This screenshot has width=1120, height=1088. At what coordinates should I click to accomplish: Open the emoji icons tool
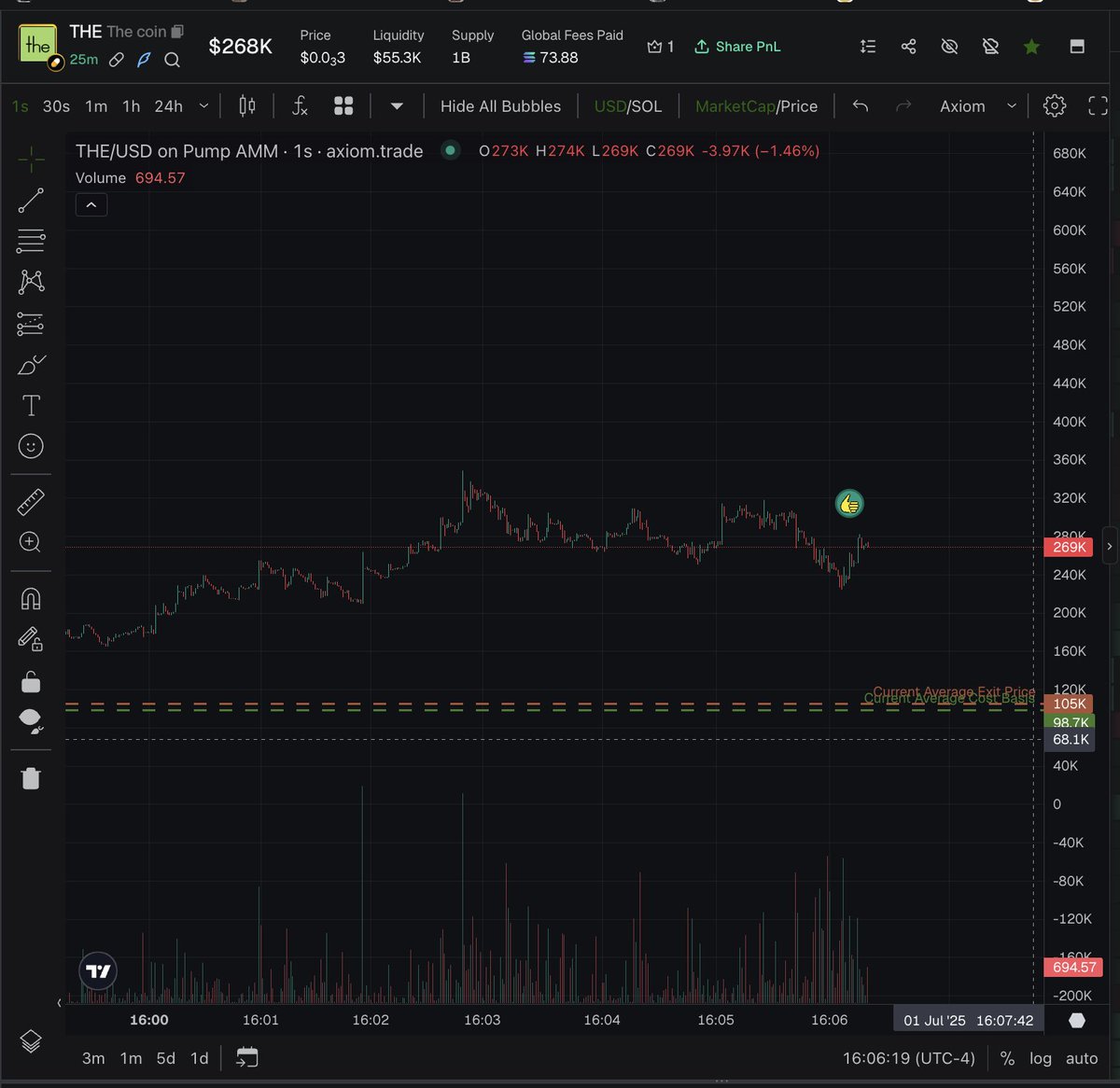point(31,446)
